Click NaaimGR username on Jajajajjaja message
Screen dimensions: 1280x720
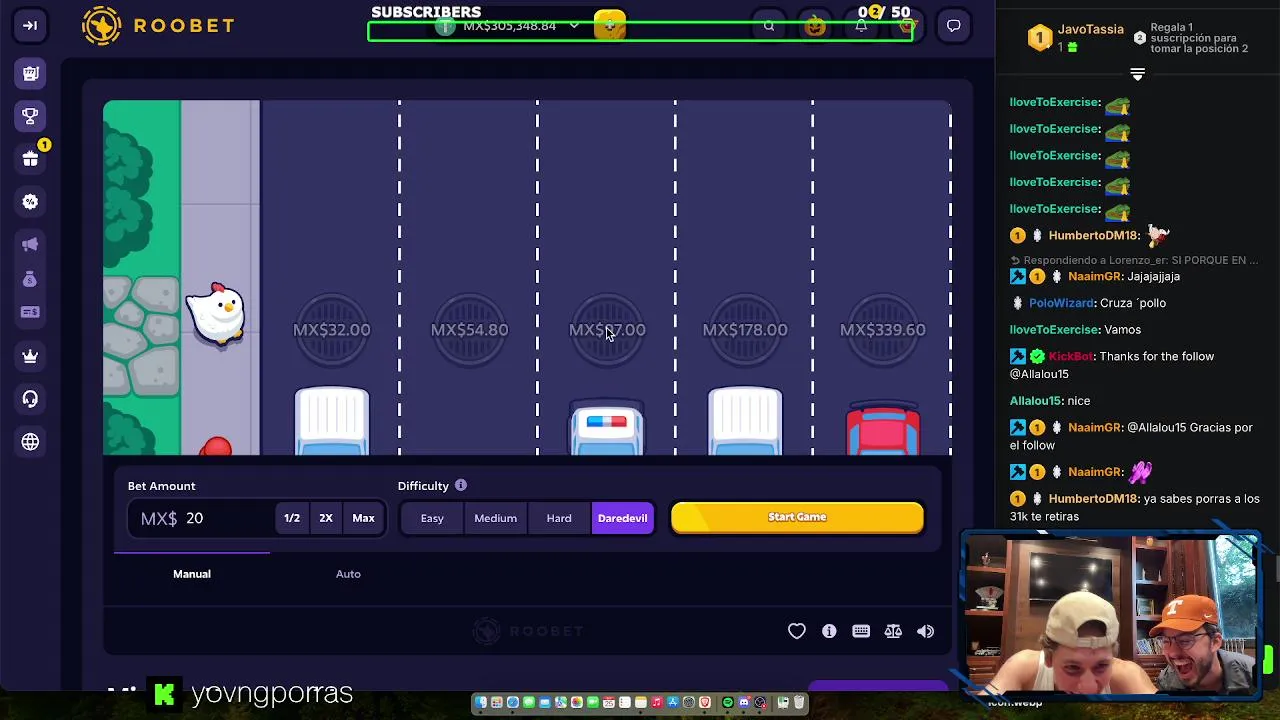1094,276
